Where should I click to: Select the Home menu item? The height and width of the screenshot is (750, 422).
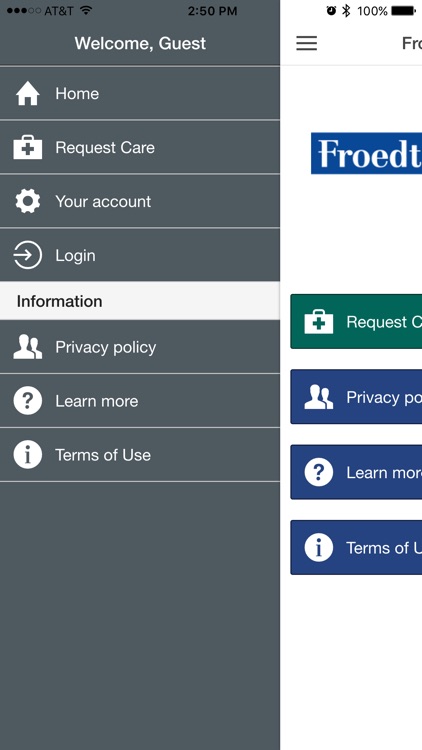coord(140,93)
